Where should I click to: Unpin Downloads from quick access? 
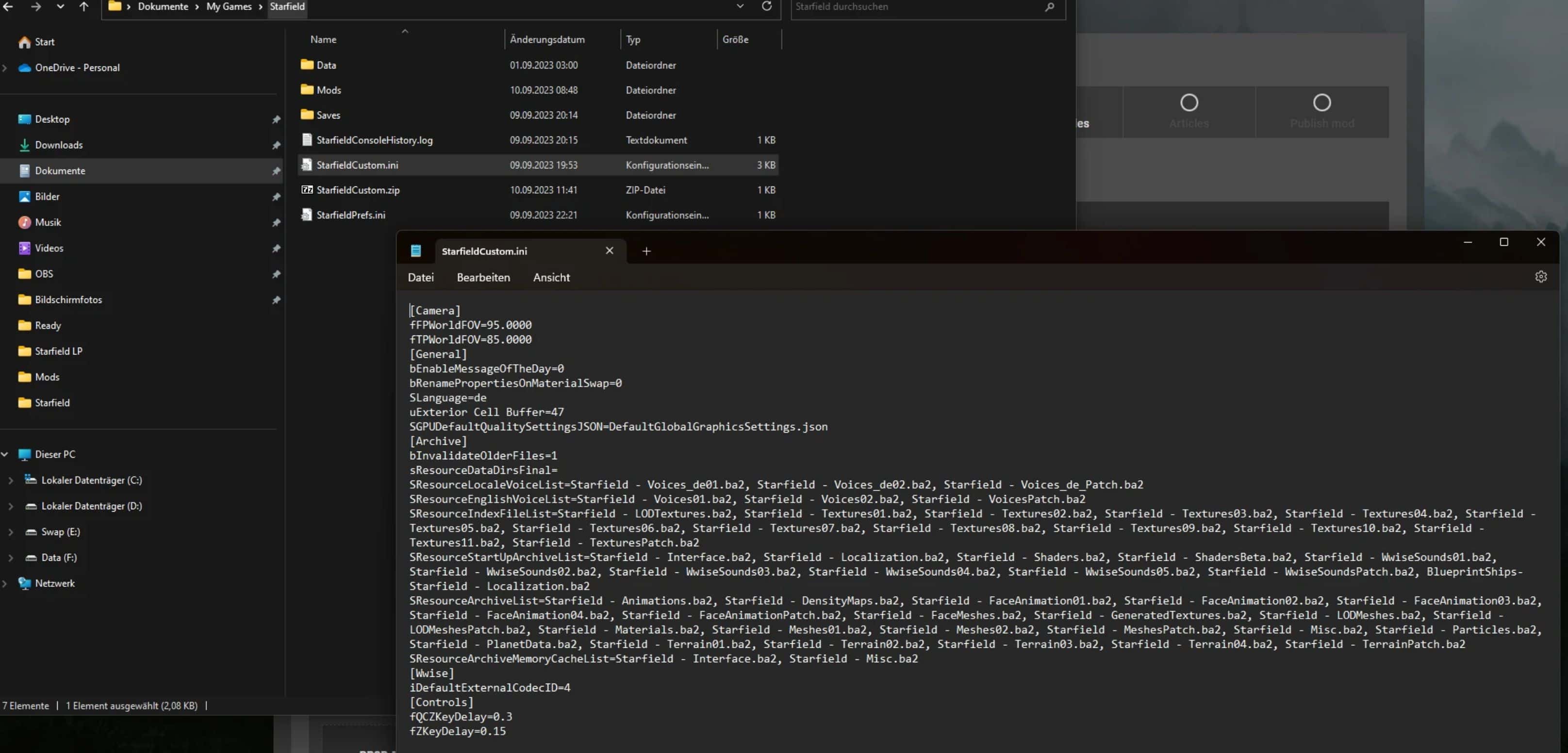tap(276, 146)
